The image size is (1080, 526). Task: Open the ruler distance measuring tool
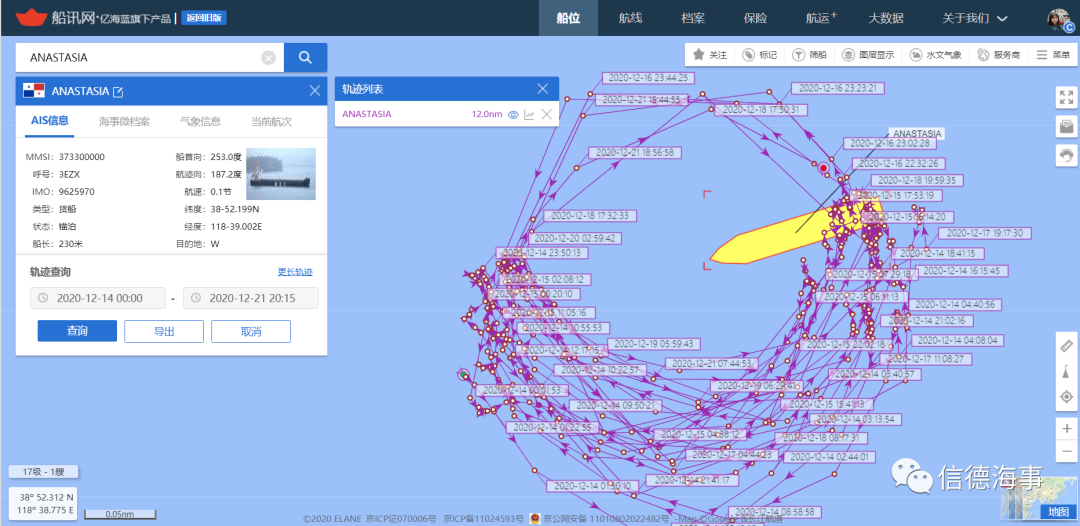[x=1066, y=345]
